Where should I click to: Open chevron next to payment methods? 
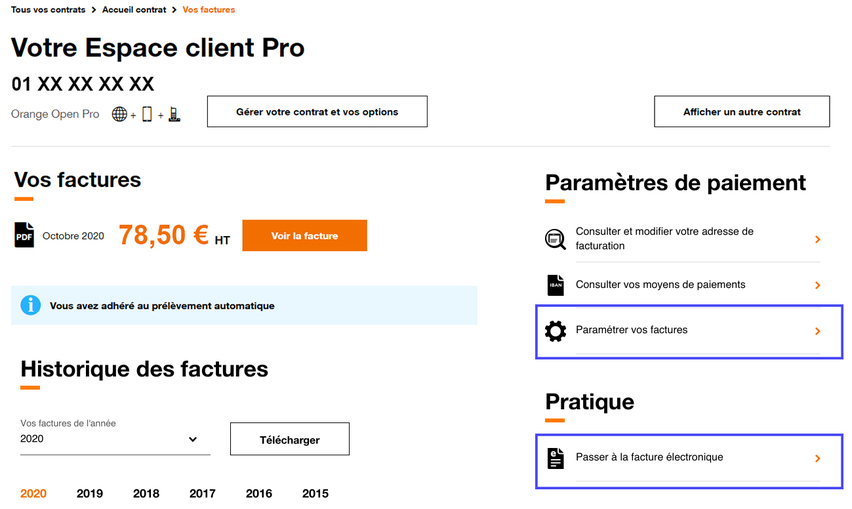point(817,285)
